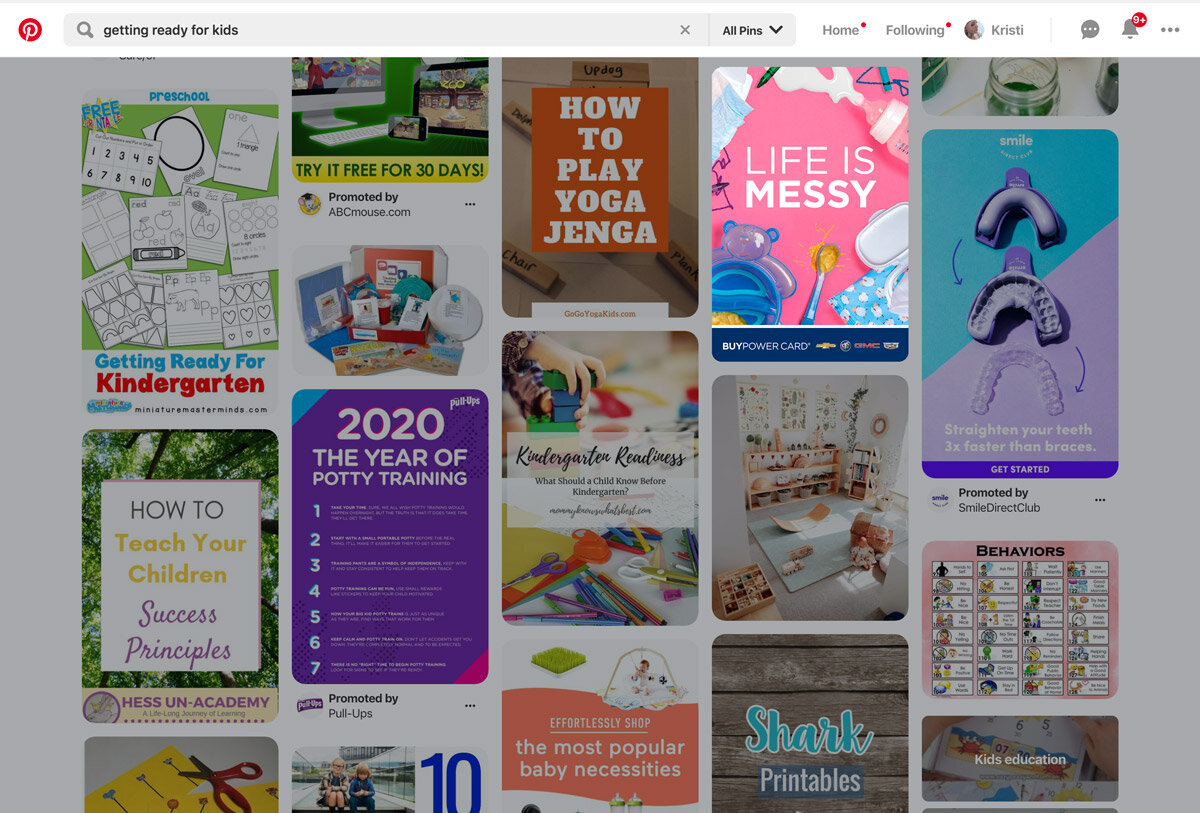The image size is (1200, 813).
Task: Click the SmileDirectClub promoter link
Action: tap(999, 508)
